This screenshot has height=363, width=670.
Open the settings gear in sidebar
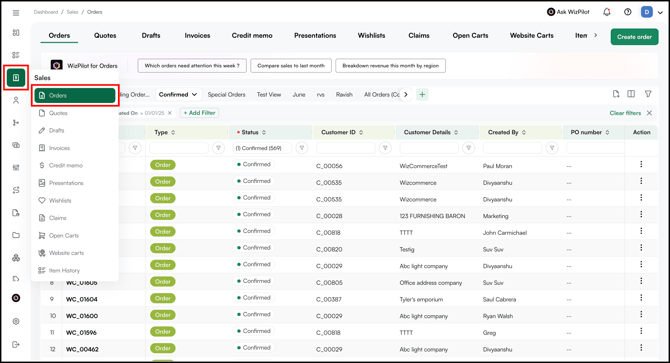[16, 321]
